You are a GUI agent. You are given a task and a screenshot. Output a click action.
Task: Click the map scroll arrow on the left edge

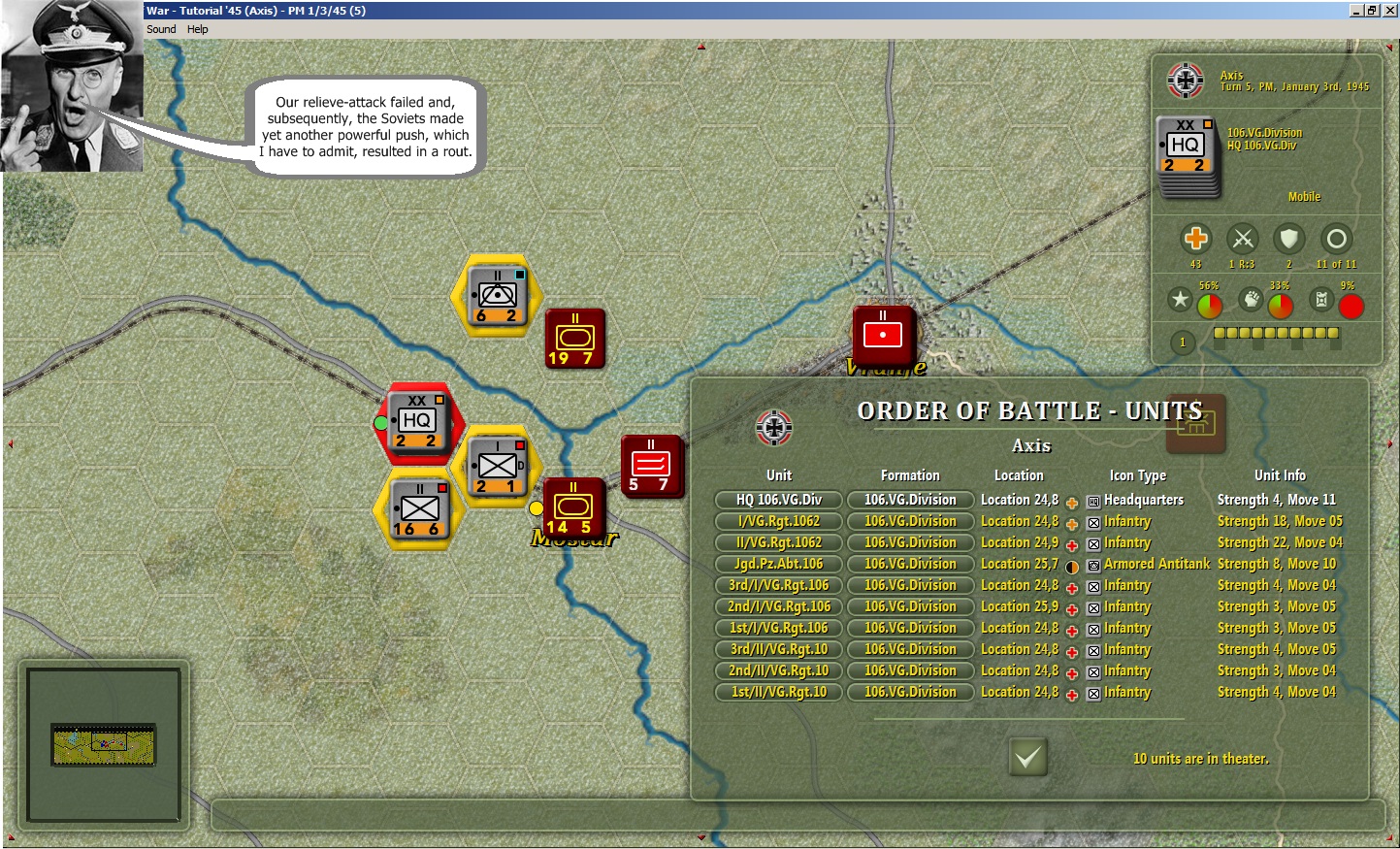pyautogui.click(x=11, y=444)
